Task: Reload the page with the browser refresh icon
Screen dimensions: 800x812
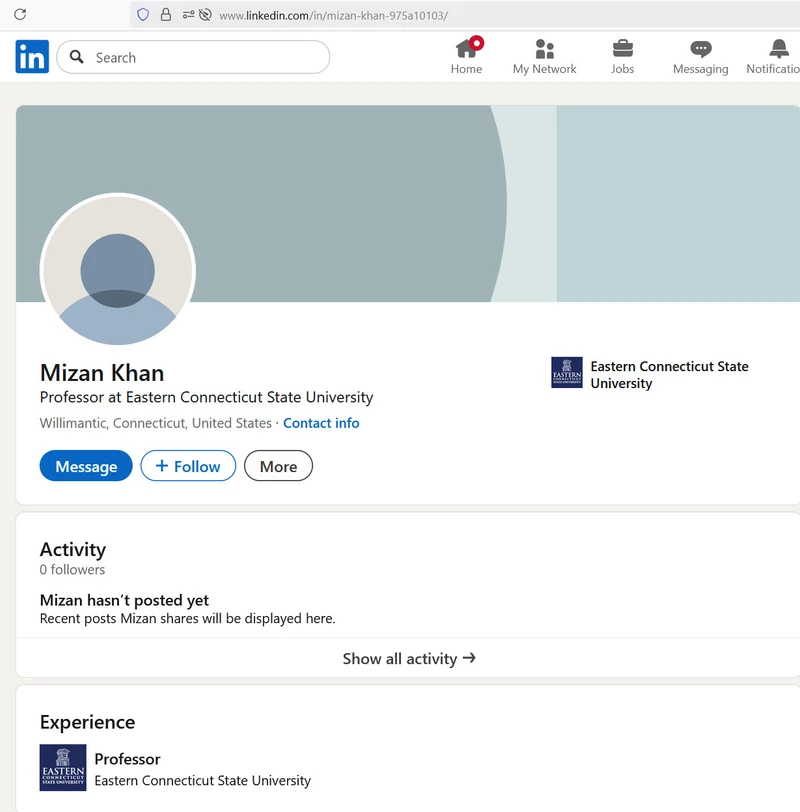Action: pos(20,14)
